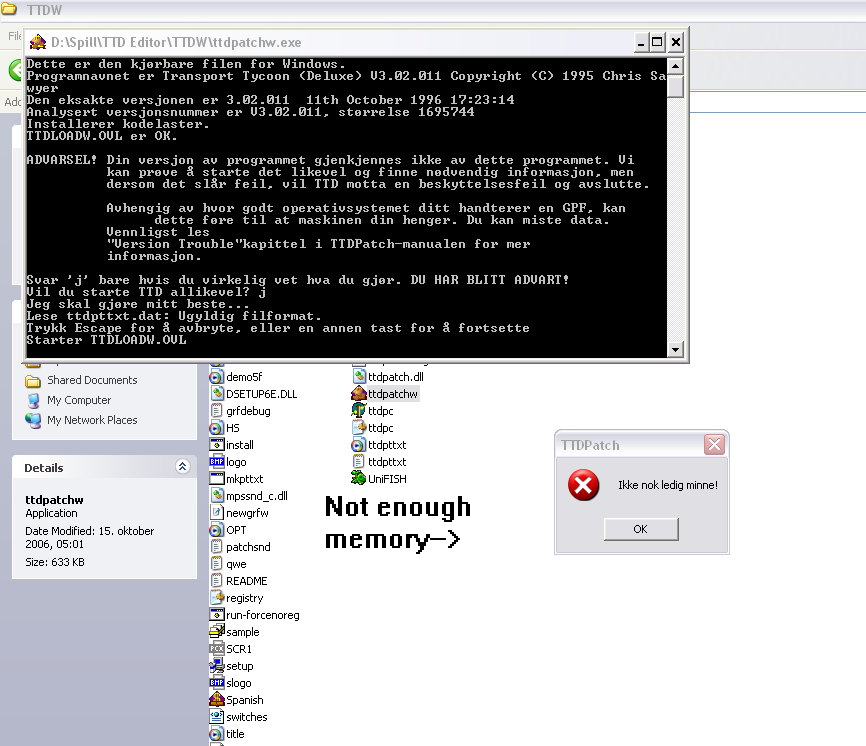This screenshot has width=866, height=746.
Task: Select the install file icon
Action: coord(216,445)
